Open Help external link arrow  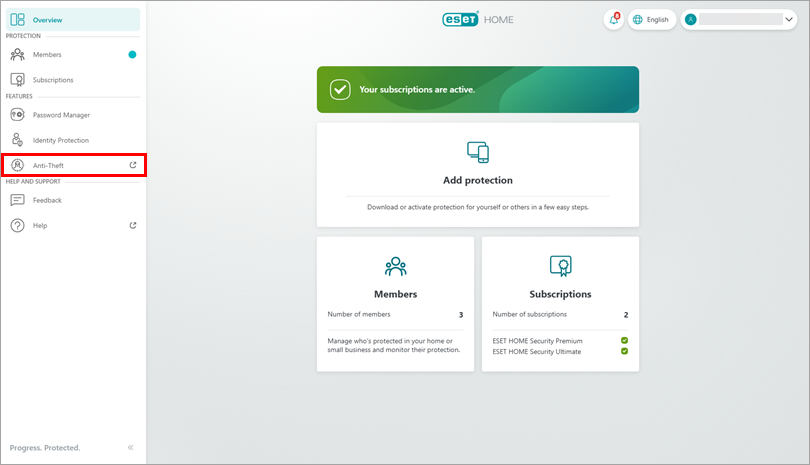pos(133,225)
